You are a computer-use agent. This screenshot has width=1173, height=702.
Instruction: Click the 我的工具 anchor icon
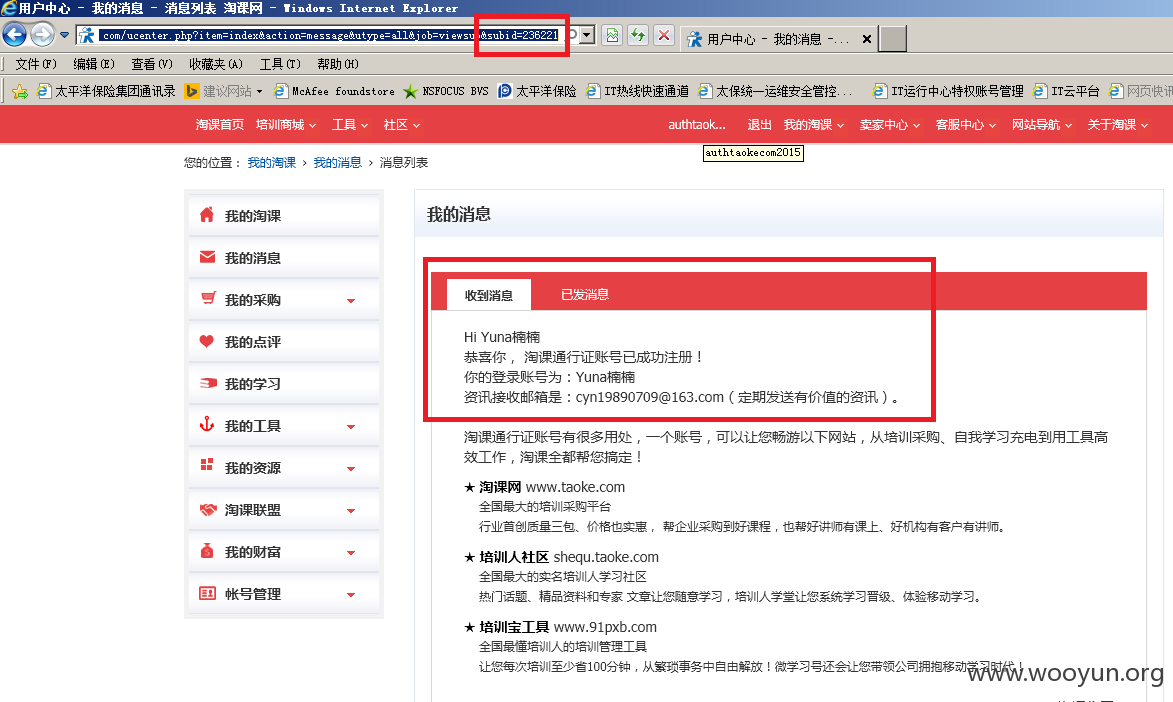(x=207, y=424)
